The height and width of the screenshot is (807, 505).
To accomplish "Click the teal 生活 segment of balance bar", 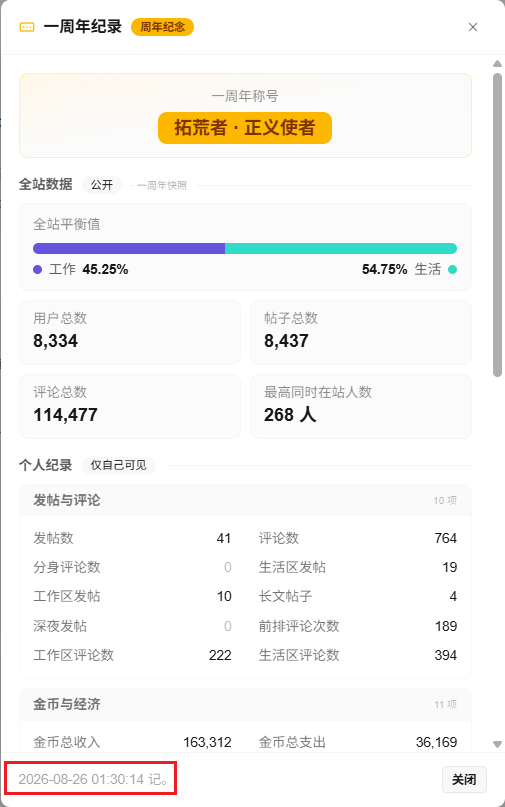I will 341,249.
